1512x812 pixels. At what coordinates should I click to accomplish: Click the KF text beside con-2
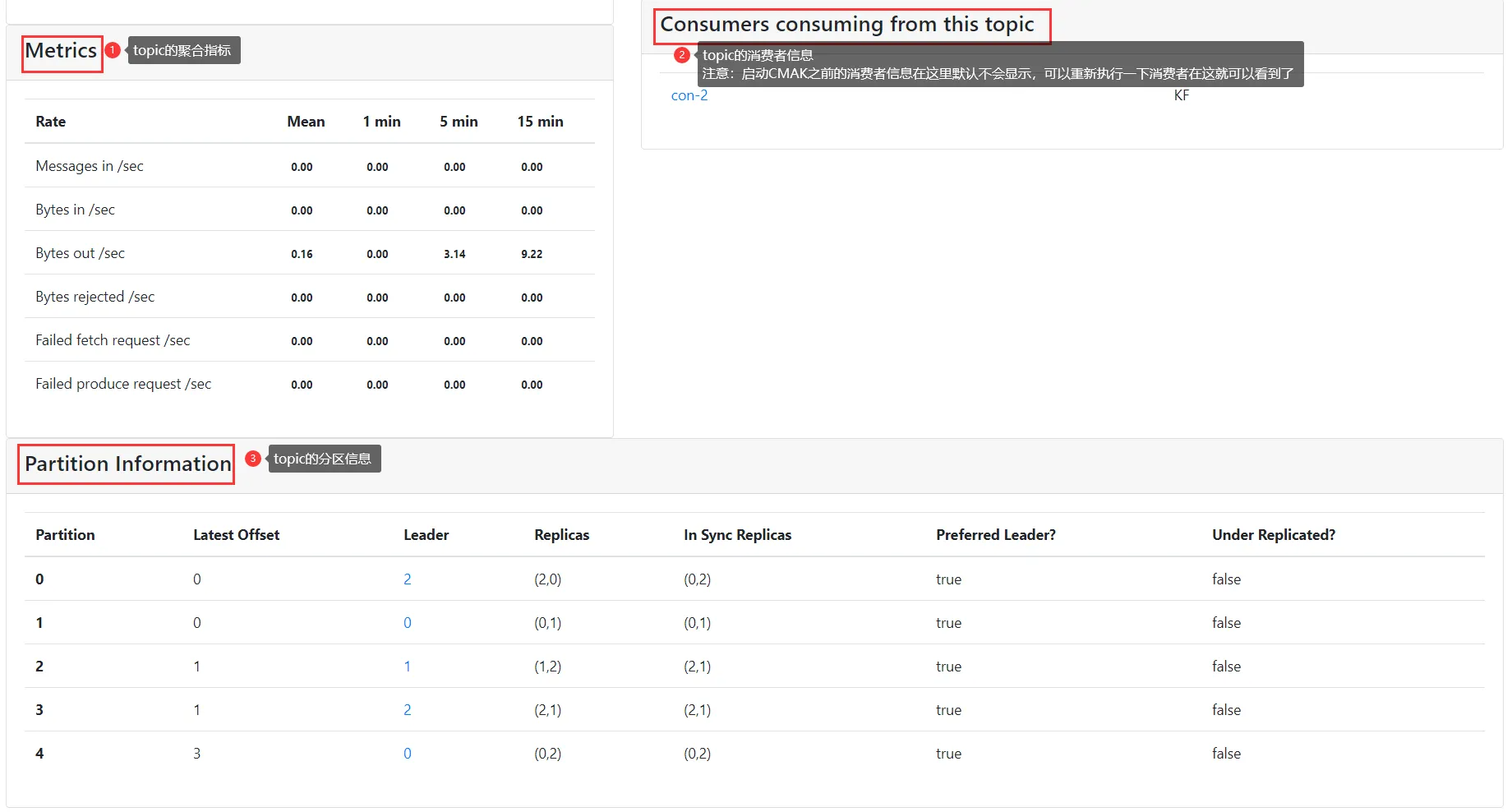(1182, 95)
